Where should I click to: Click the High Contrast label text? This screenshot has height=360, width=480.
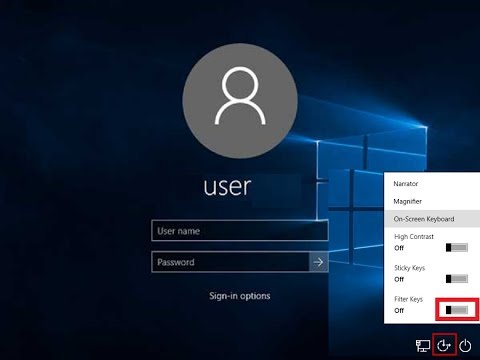414,237
